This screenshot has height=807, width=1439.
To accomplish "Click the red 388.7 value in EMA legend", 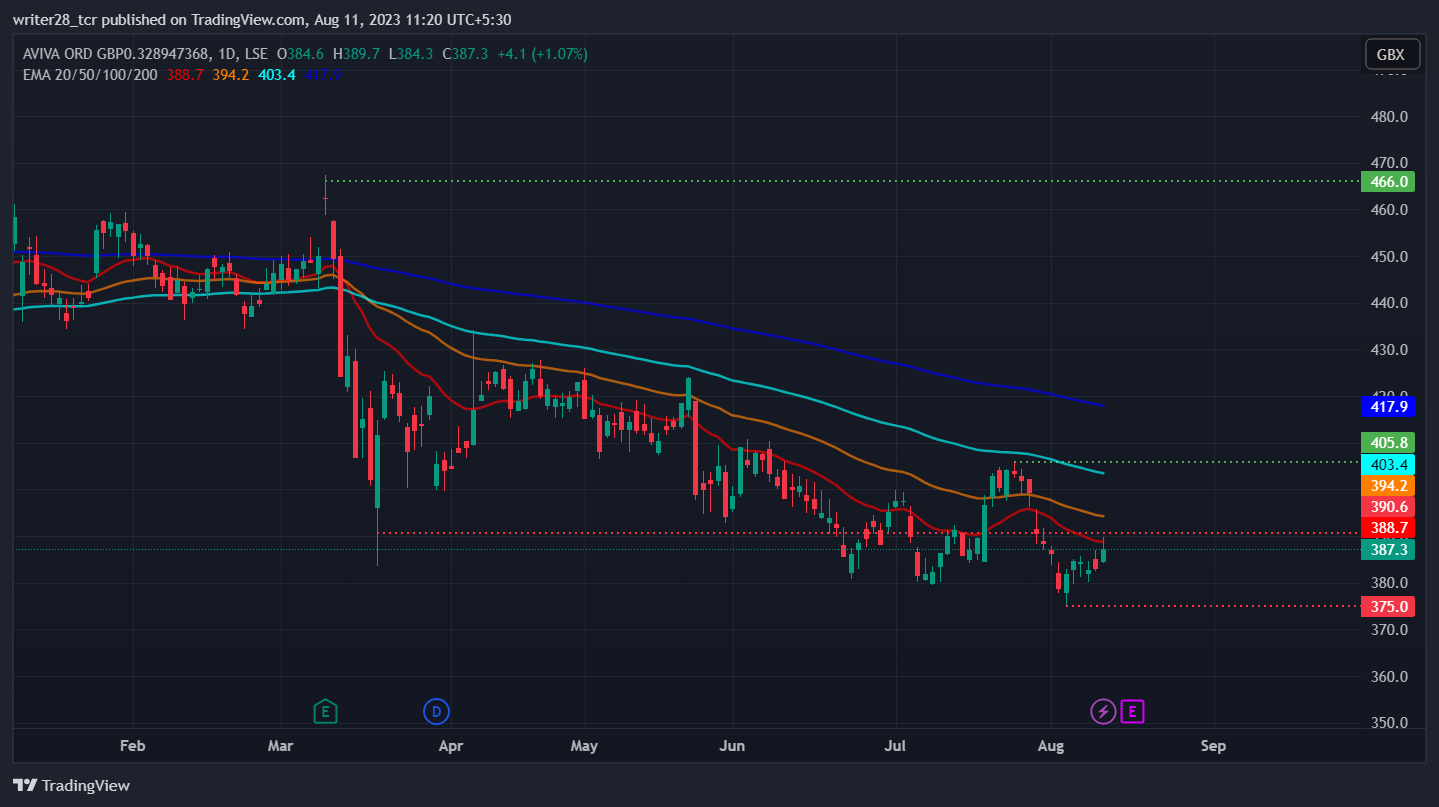I will (187, 74).
